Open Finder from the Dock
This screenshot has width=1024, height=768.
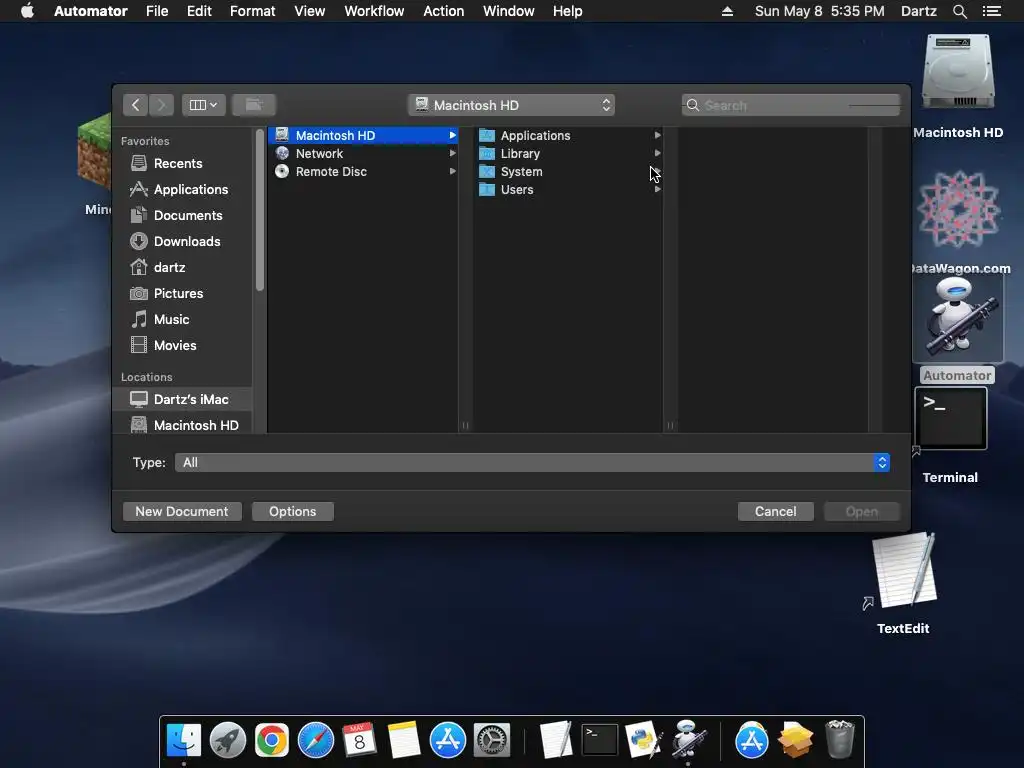(184, 740)
